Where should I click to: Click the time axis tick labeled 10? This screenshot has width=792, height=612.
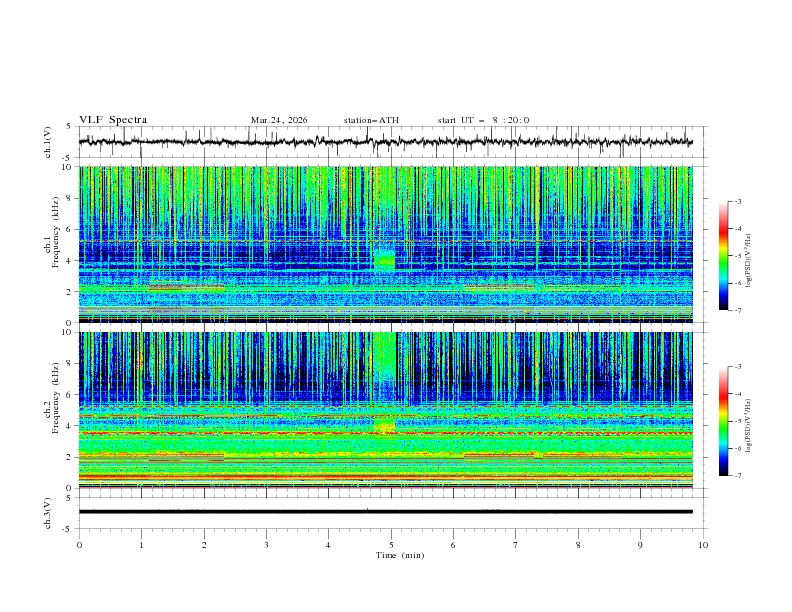pos(703,545)
